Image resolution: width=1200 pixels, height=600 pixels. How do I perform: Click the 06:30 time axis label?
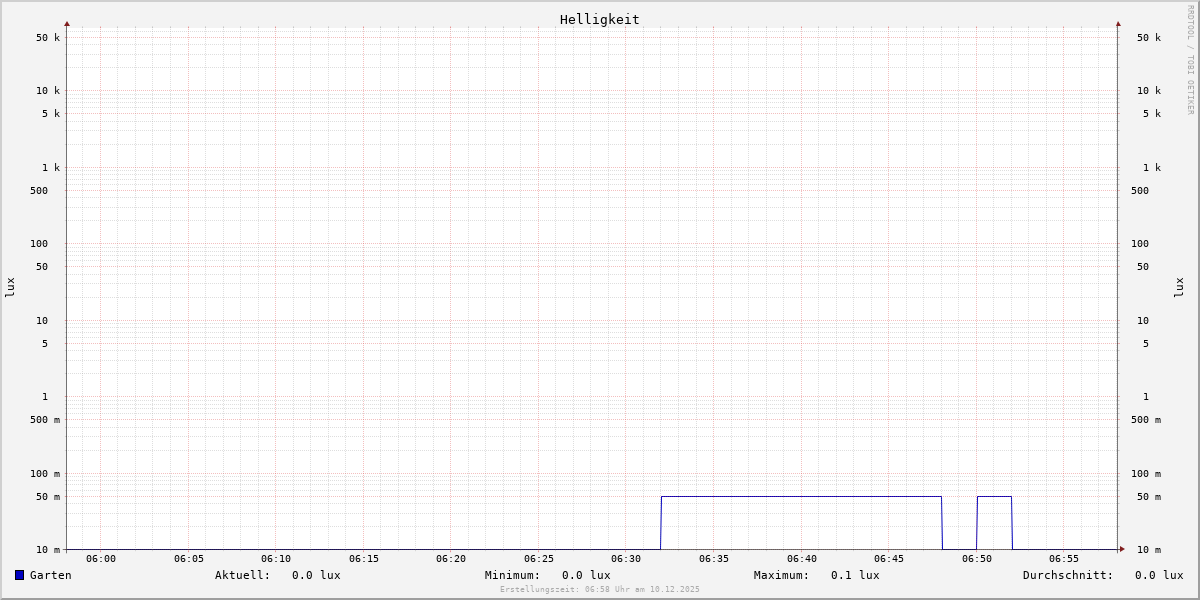click(x=626, y=559)
